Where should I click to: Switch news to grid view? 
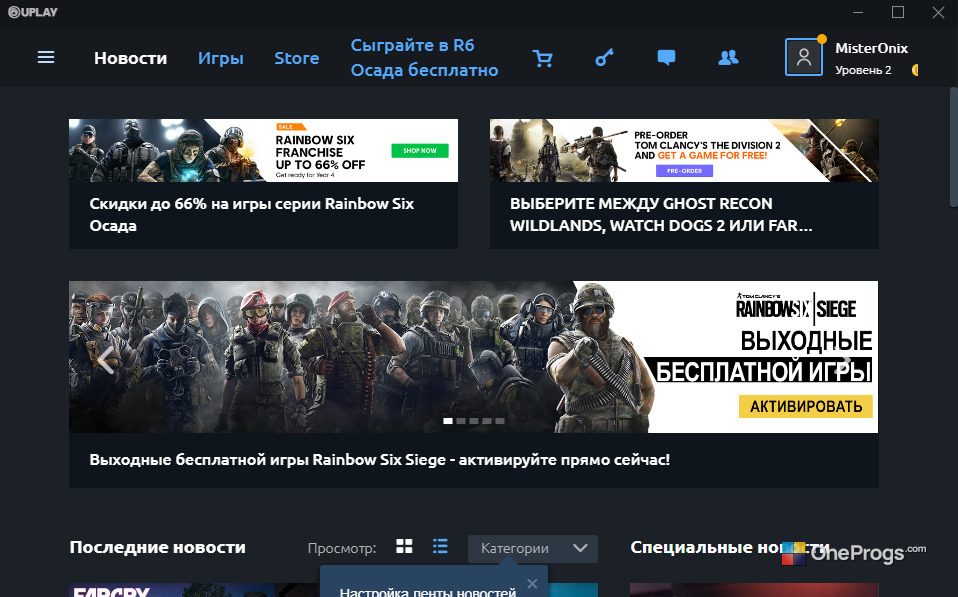[x=404, y=546]
